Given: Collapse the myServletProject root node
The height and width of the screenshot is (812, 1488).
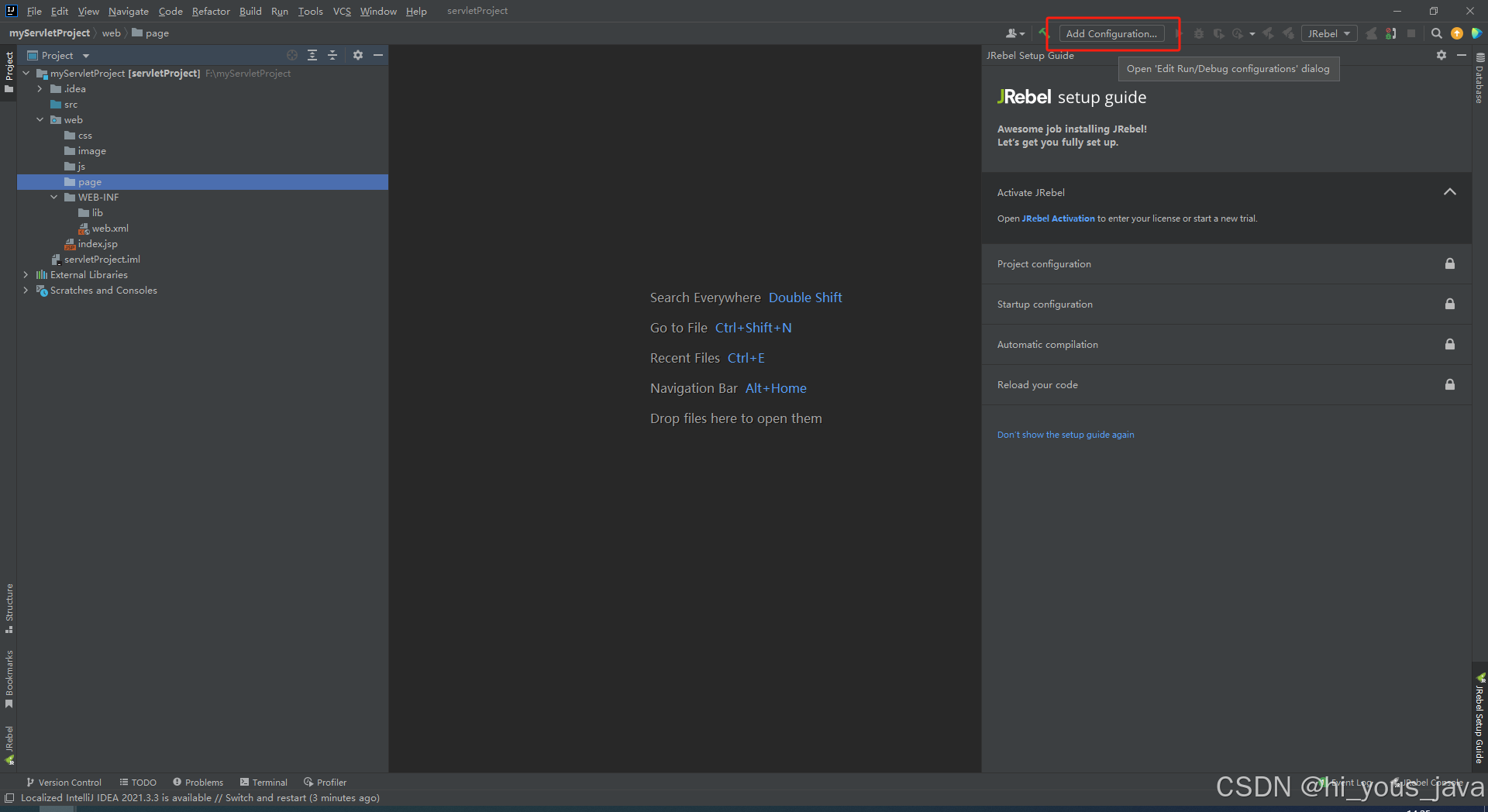Looking at the screenshot, I should [x=26, y=74].
